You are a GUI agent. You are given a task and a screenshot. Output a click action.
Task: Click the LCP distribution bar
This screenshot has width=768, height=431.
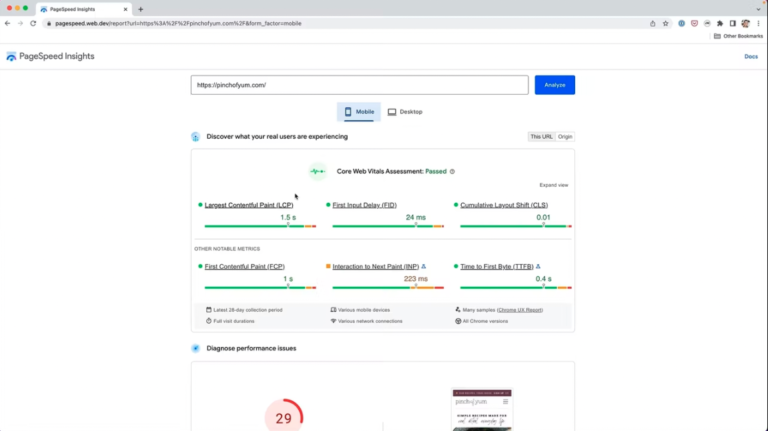[260, 226]
